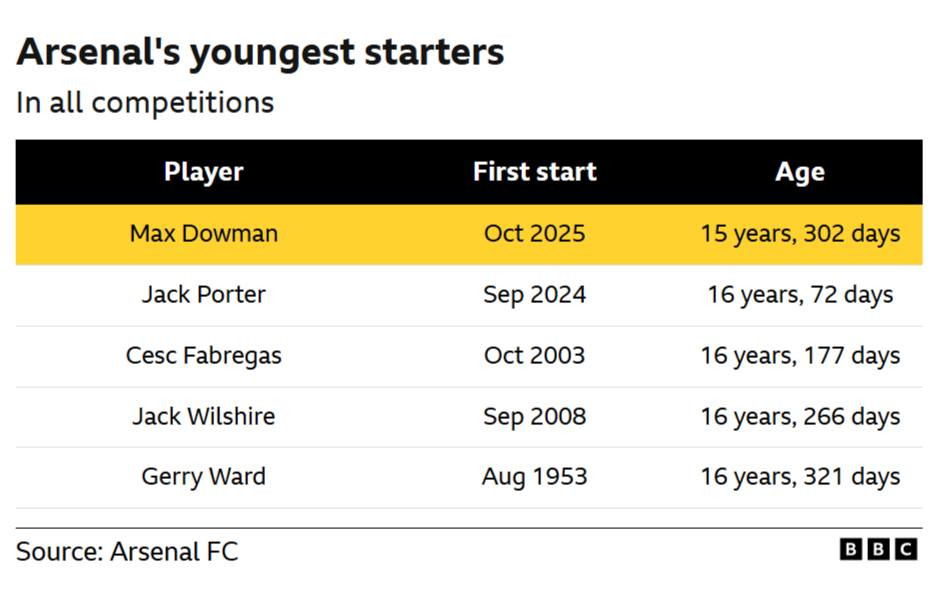Click the Source: Arsenal FC text

click(x=127, y=551)
